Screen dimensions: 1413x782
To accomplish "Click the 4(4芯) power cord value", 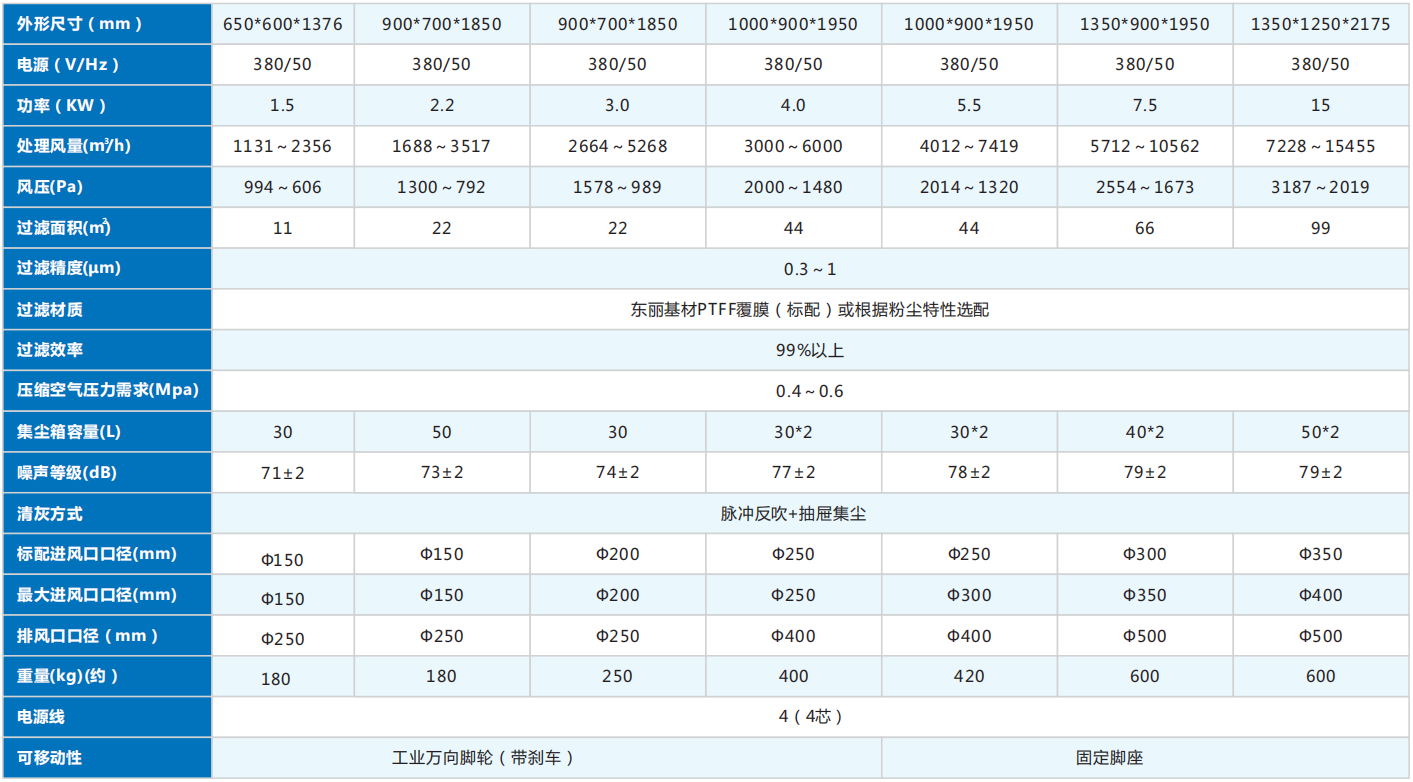I will pos(810,717).
